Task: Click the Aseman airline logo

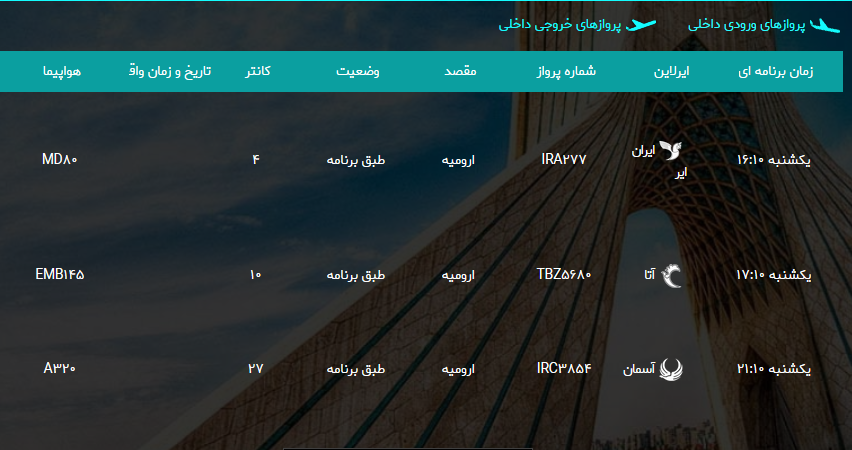Action: pyautogui.click(x=671, y=369)
